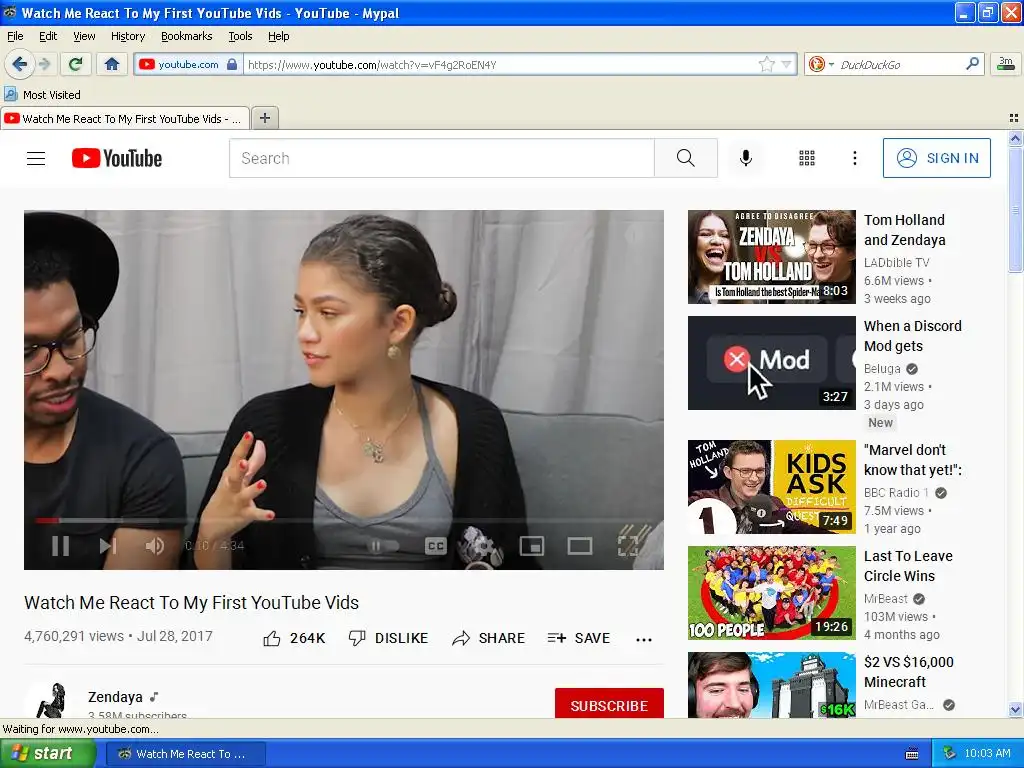
Task: Click the YouTube search magnifier button
Action: click(686, 158)
